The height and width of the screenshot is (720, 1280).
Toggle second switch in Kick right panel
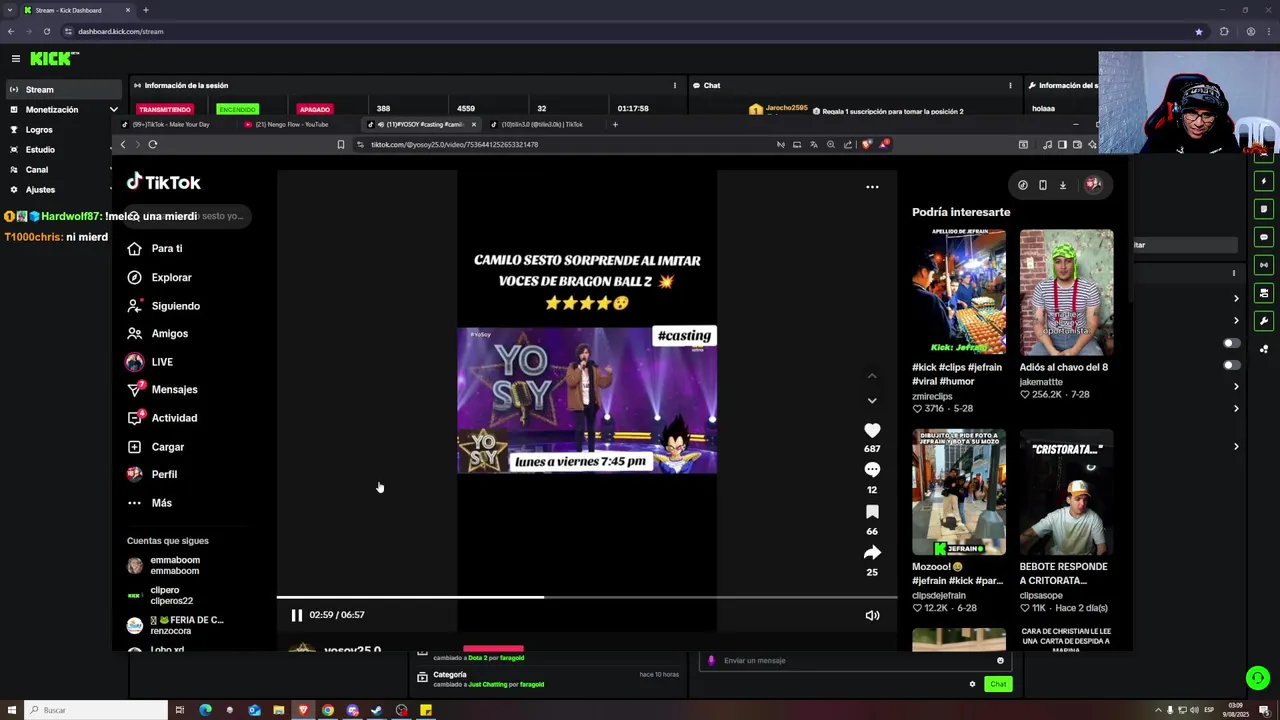pyautogui.click(x=1231, y=365)
